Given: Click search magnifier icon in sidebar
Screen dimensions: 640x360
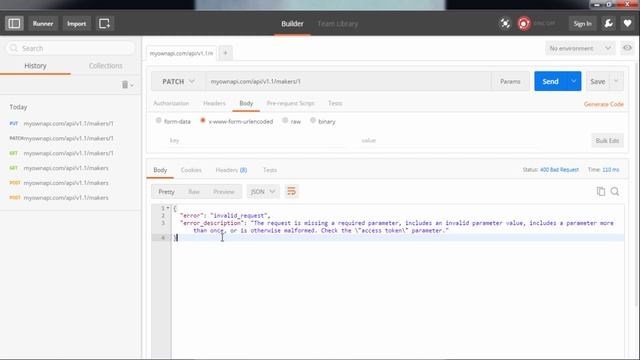Looking at the screenshot, I should coord(13,48).
